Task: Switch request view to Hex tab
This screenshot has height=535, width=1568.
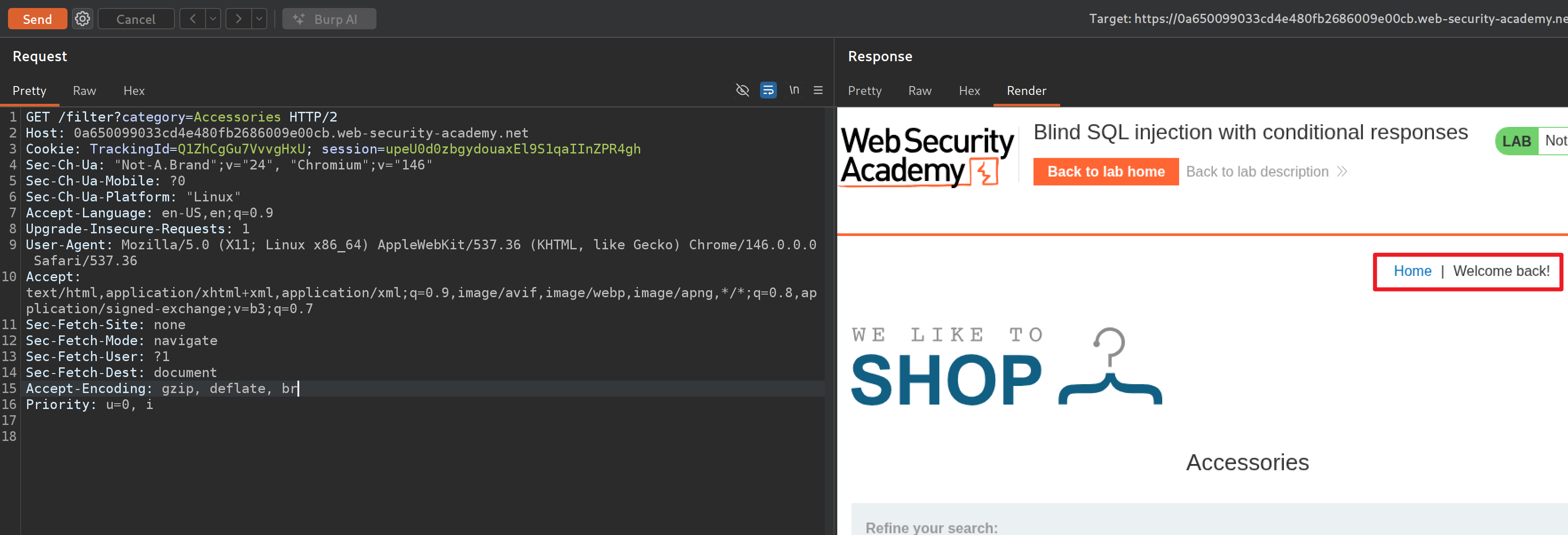Action: (x=134, y=90)
